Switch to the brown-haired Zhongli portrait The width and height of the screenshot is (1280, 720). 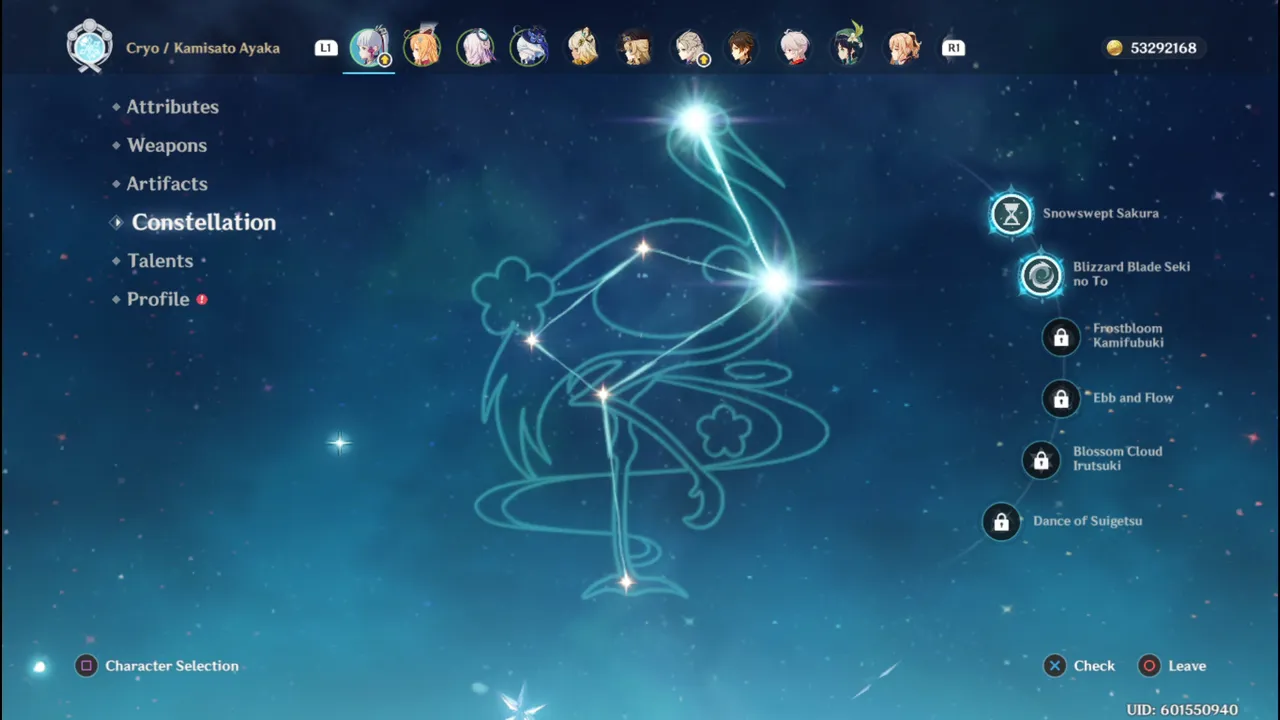tap(742, 47)
